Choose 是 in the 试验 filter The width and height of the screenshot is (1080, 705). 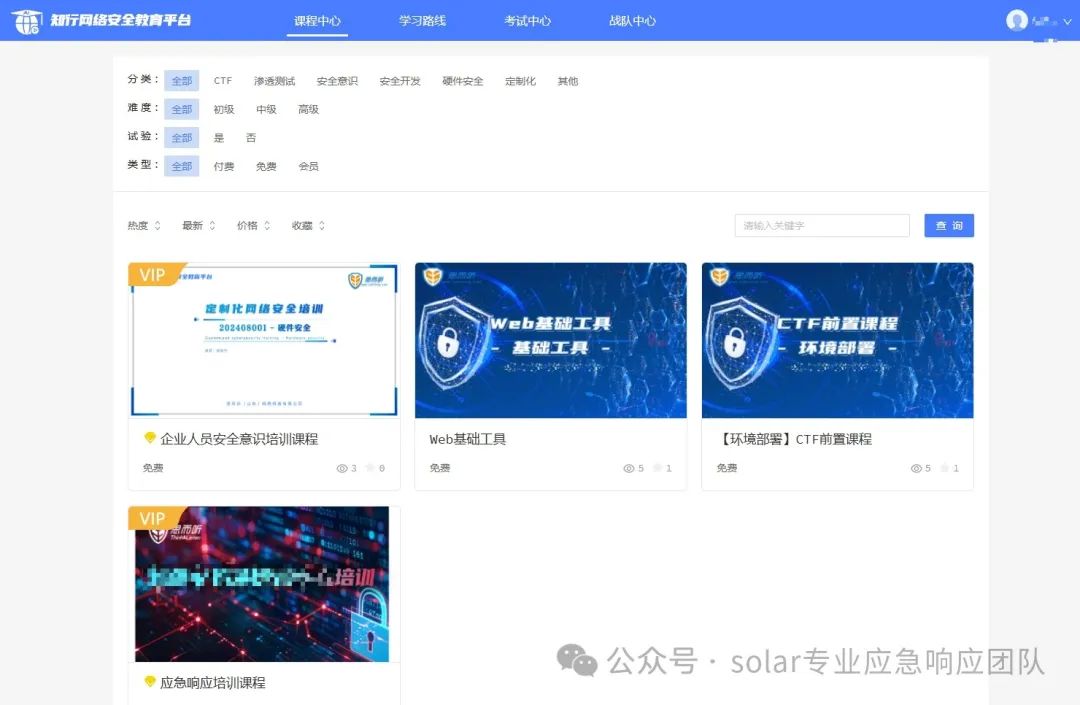point(218,138)
